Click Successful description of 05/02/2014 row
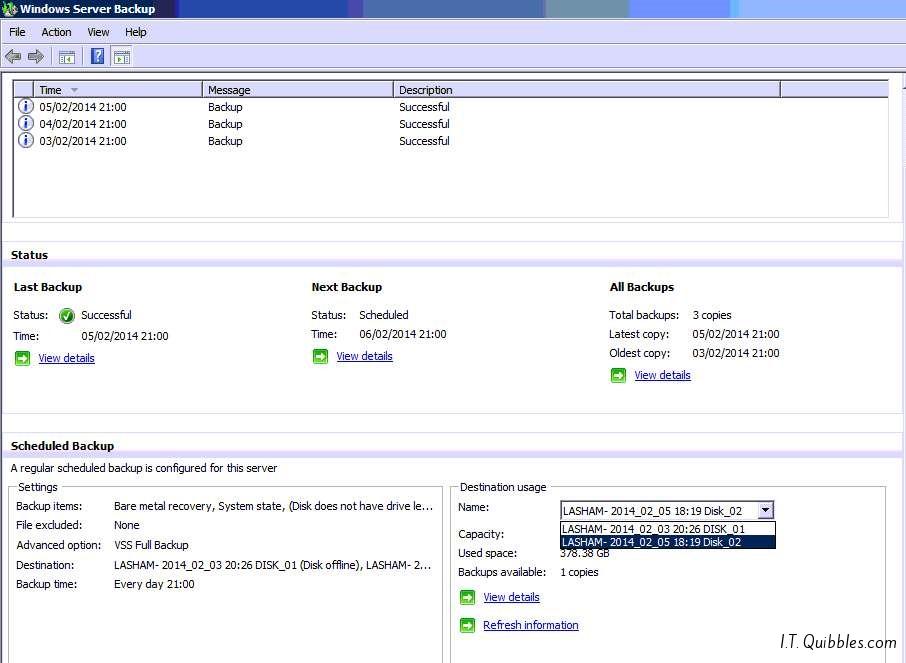 click(x=424, y=107)
